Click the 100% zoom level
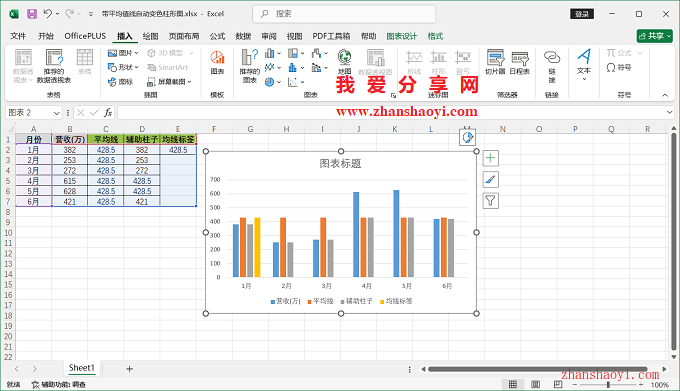680x391 pixels. click(x=660, y=385)
